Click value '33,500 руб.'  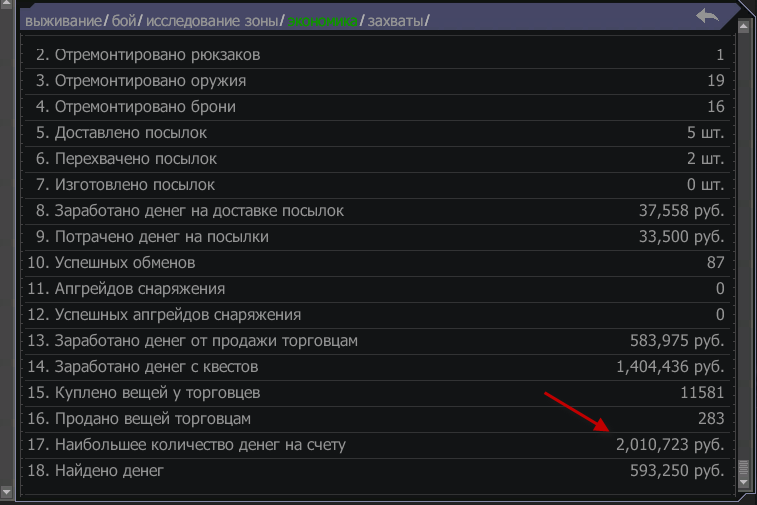681,237
